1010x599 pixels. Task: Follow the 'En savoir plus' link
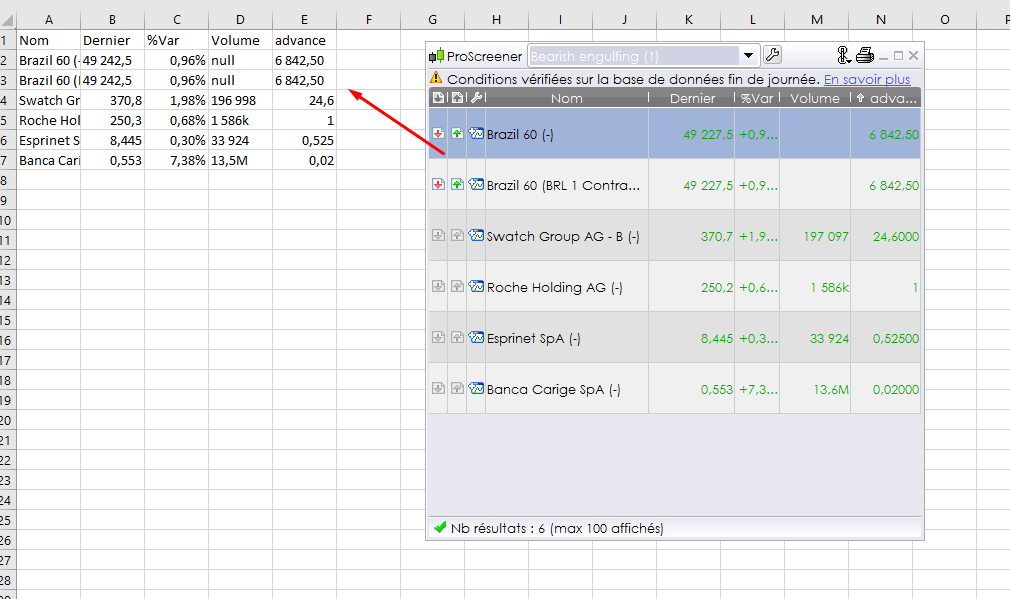pos(866,79)
